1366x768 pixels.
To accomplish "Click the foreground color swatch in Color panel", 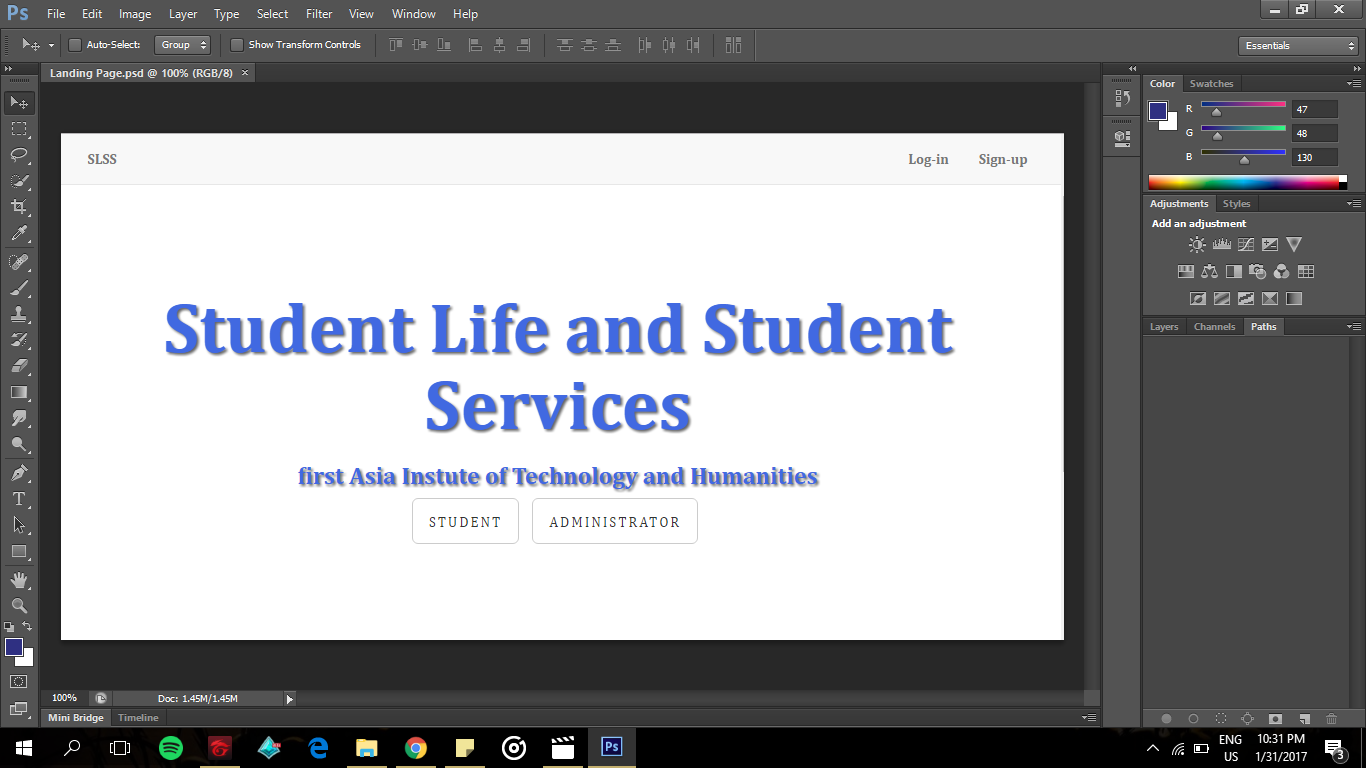I will pyautogui.click(x=1158, y=110).
